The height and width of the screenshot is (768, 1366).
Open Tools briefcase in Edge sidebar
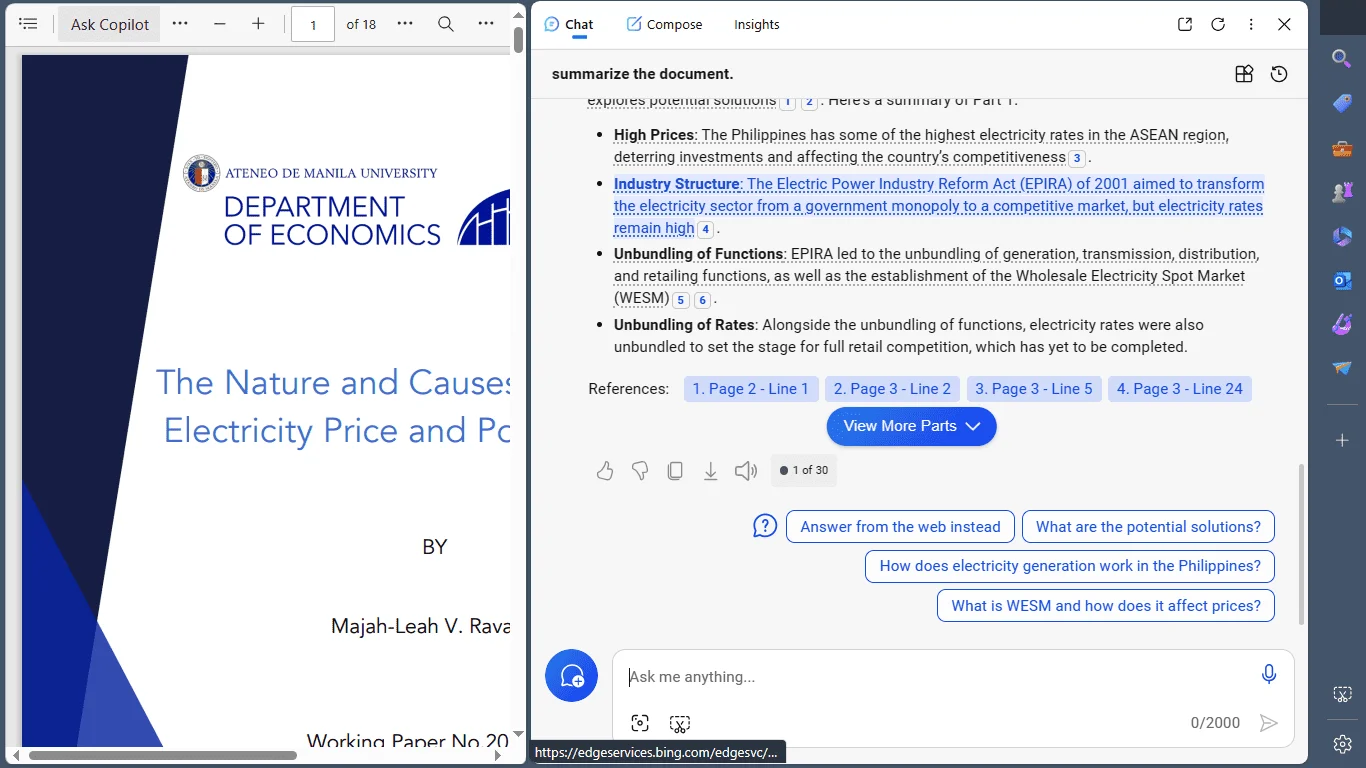(1342, 149)
